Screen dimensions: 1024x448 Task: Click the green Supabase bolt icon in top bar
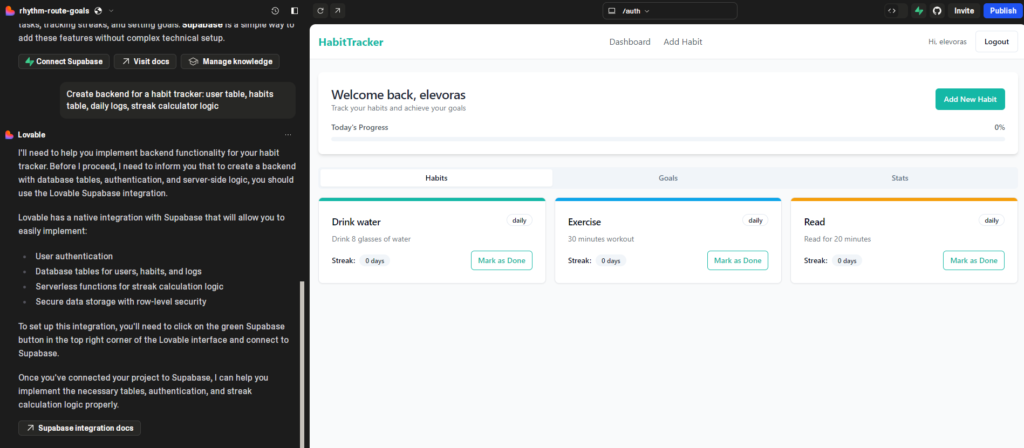918,10
